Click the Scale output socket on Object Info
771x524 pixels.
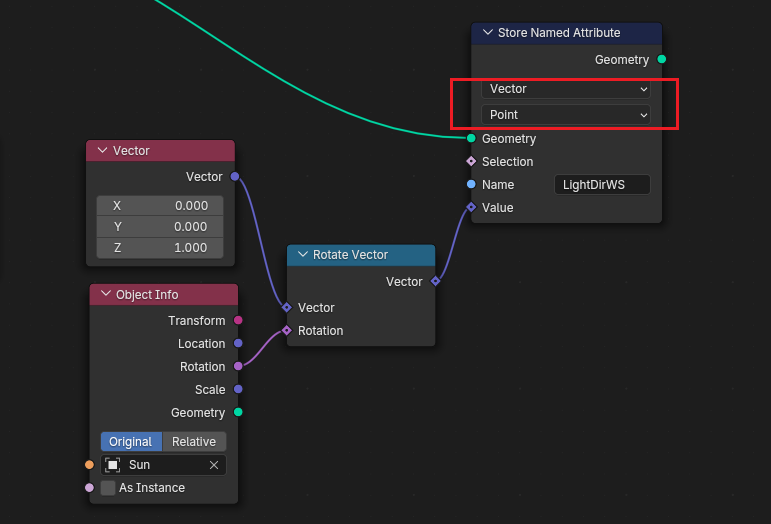(238, 390)
